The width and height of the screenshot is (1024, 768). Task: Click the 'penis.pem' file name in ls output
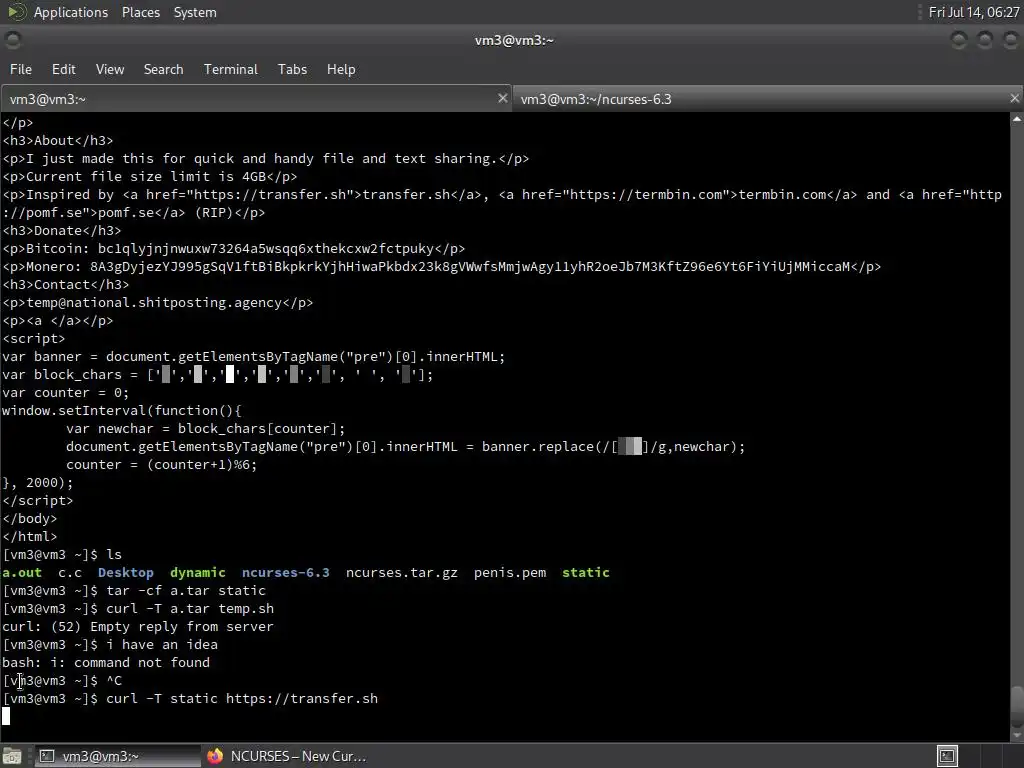pyautogui.click(x=510, y=573)
